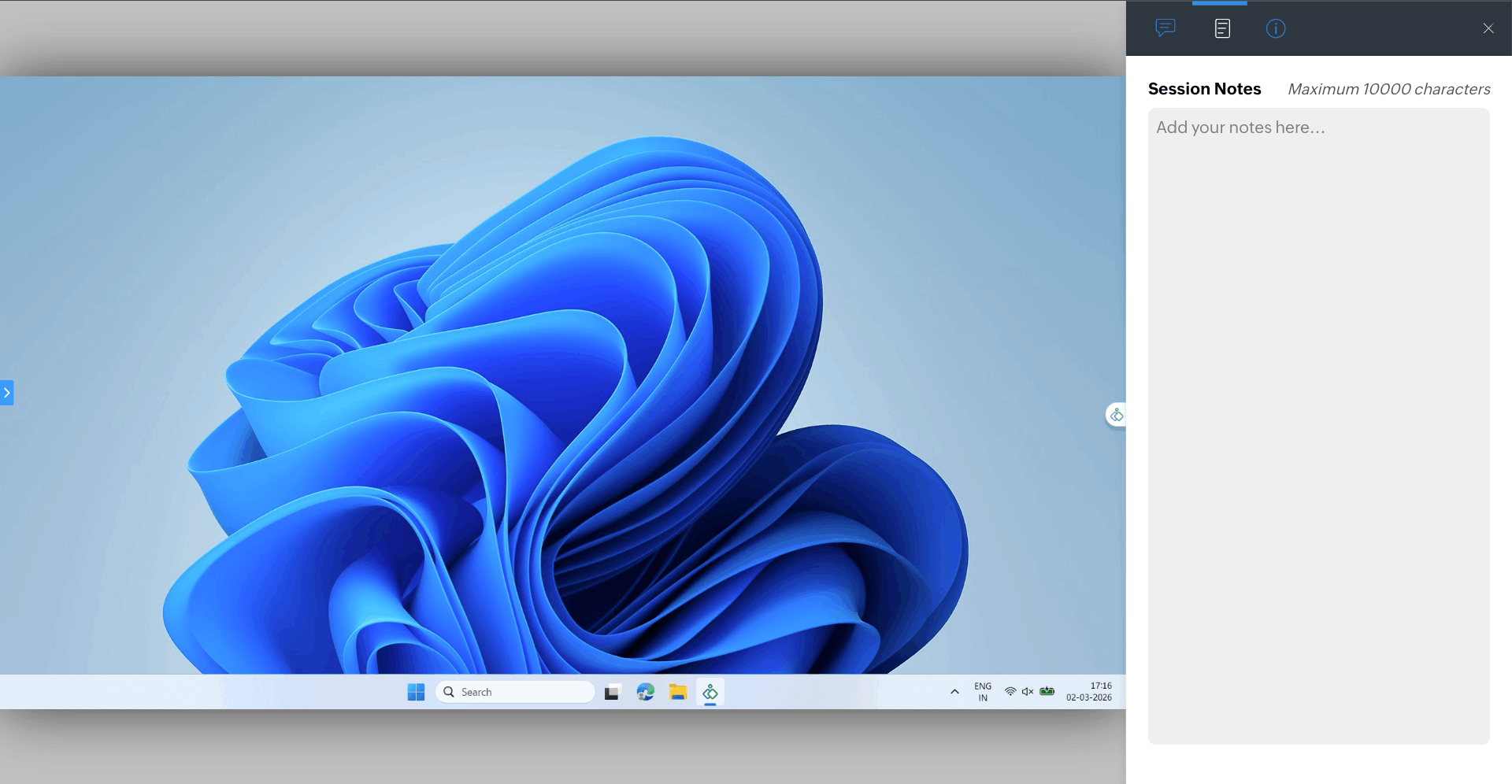
Task: Open the ENG IN language switcher
Action: (x=983, y=692)
